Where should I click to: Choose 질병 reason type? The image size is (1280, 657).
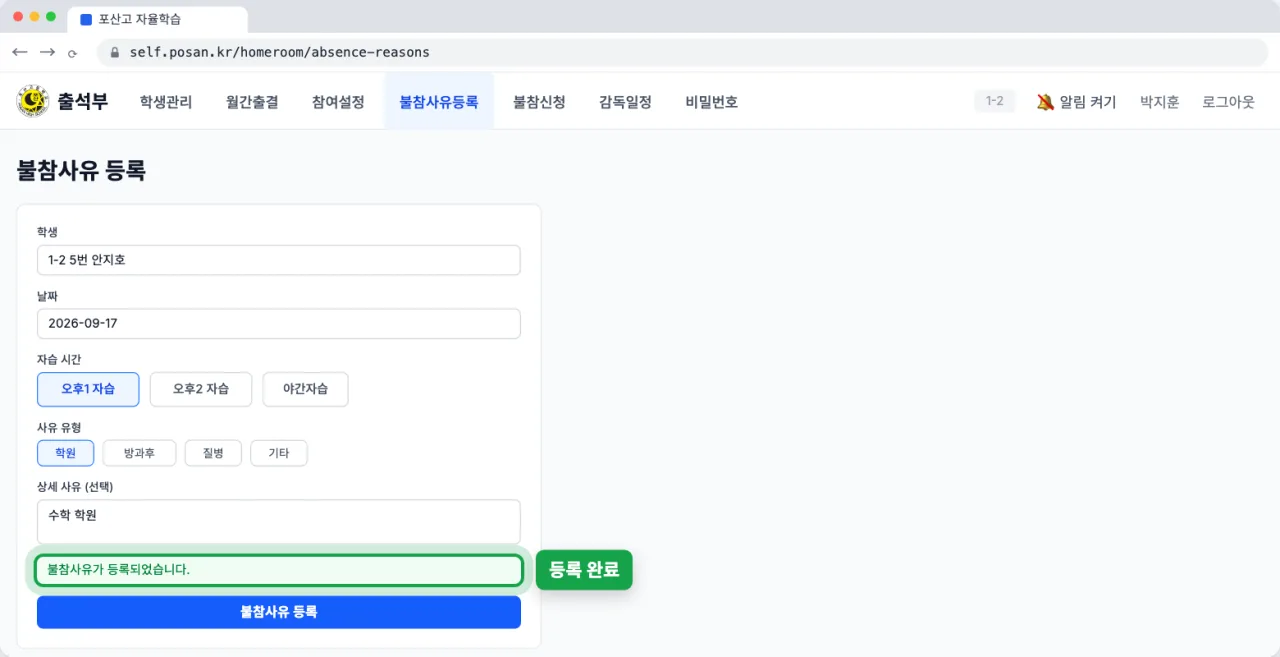click(214, 453)
